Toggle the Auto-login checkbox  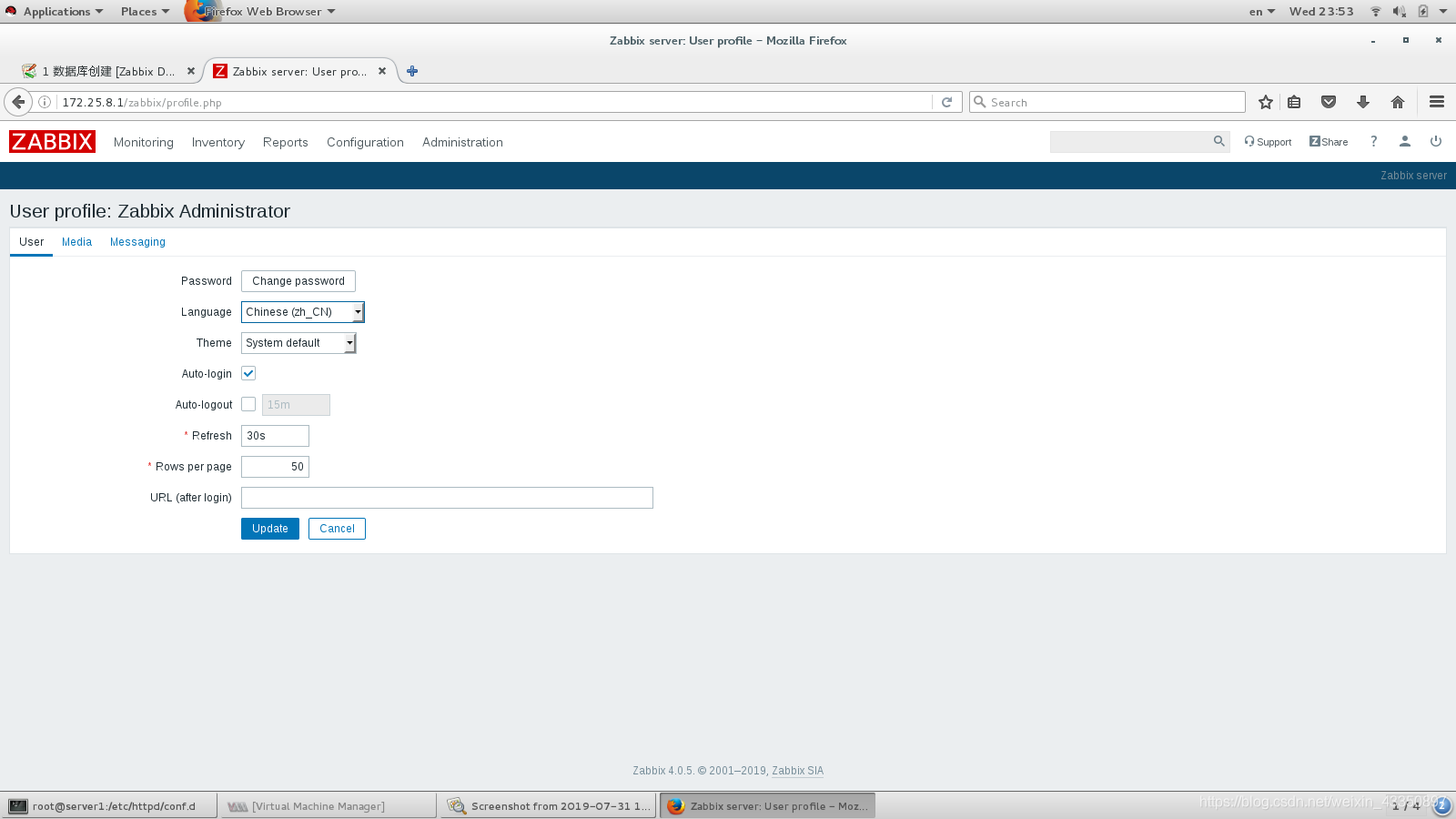pos(248,373)
